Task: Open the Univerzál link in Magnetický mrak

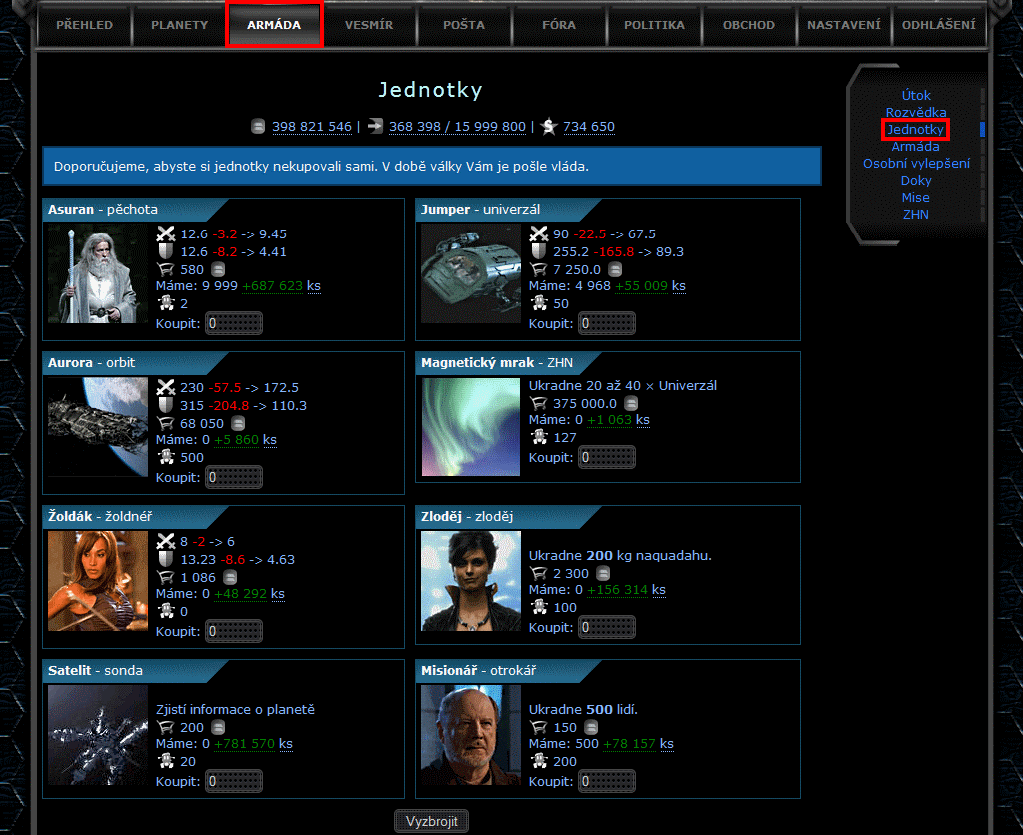Action: 688,386
